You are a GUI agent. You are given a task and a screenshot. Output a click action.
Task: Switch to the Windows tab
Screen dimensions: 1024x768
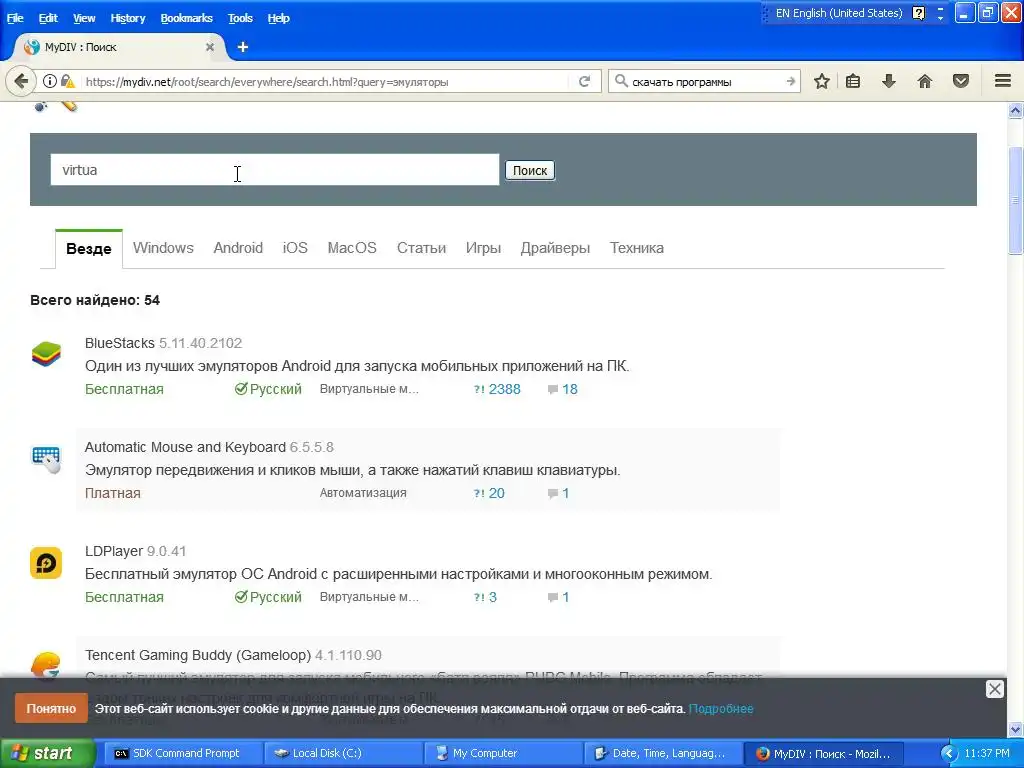pos(163,248)
